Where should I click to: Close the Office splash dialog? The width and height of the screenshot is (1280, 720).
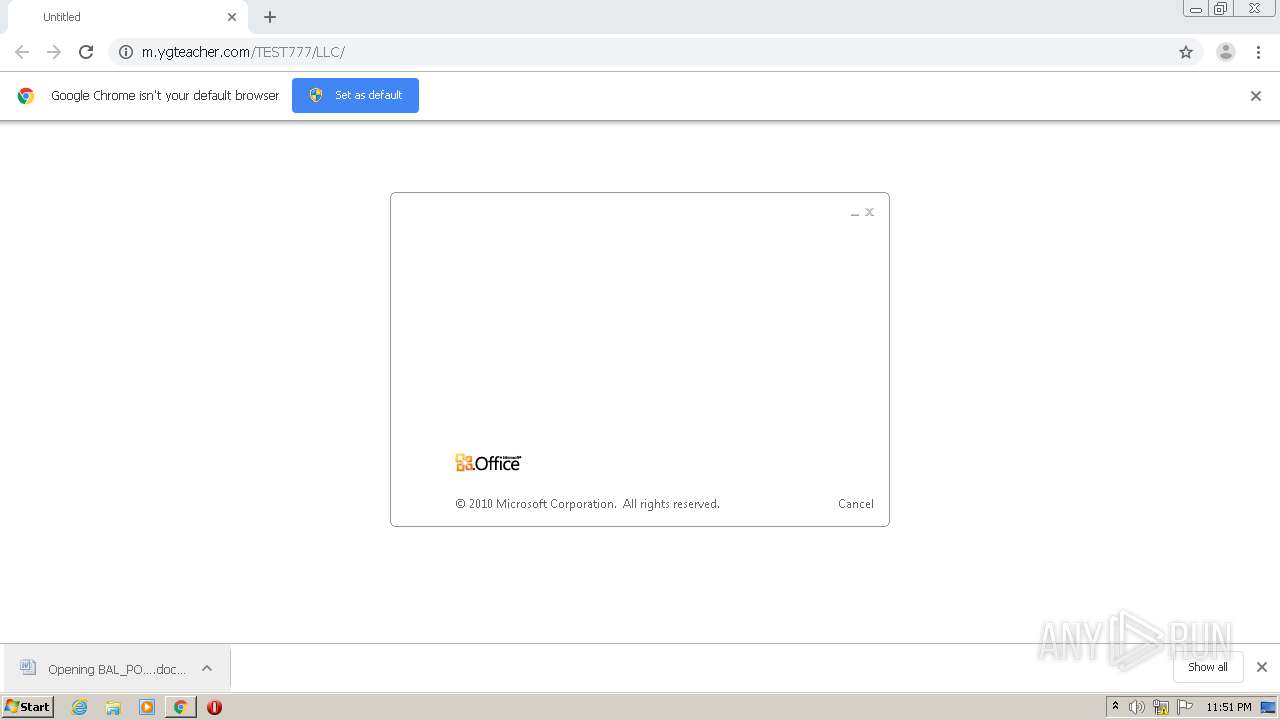(x=870, y=212)
